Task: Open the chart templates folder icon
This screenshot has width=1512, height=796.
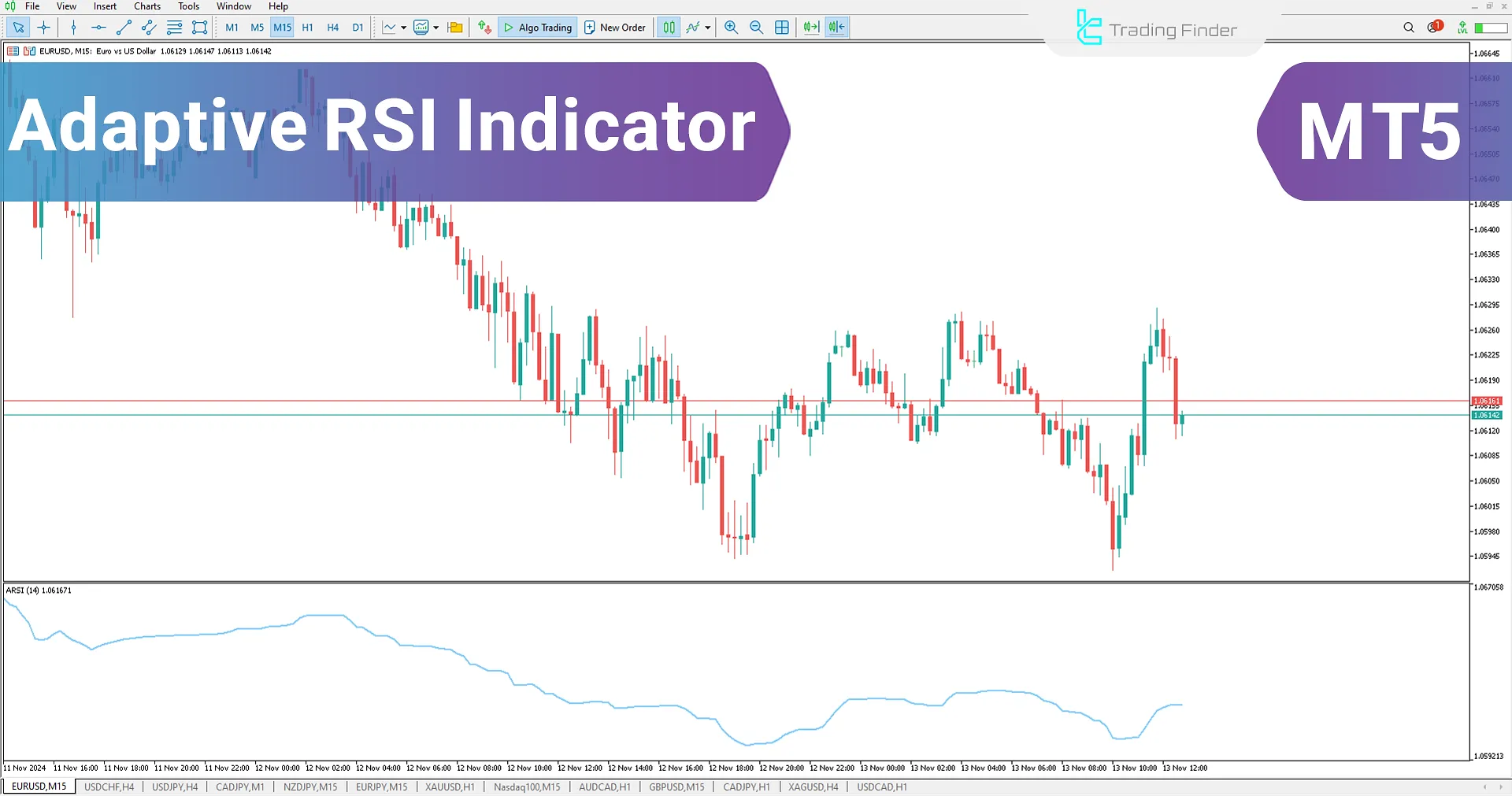Action: (455, 28)
